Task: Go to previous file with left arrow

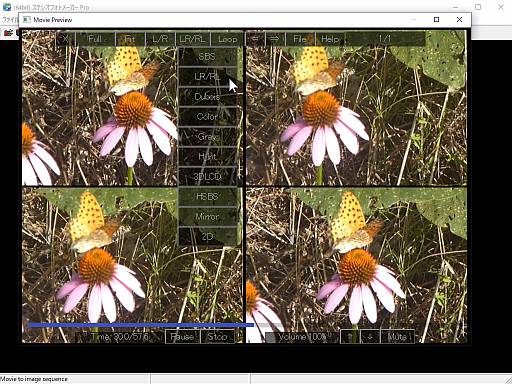Action: tap(255, 39)
